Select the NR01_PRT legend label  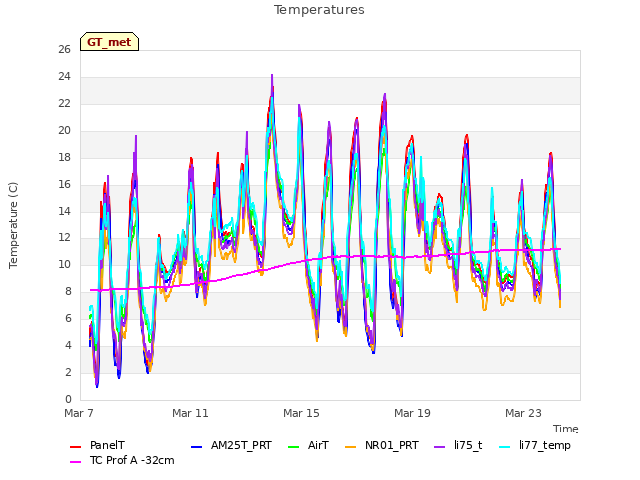pos(392,445)
